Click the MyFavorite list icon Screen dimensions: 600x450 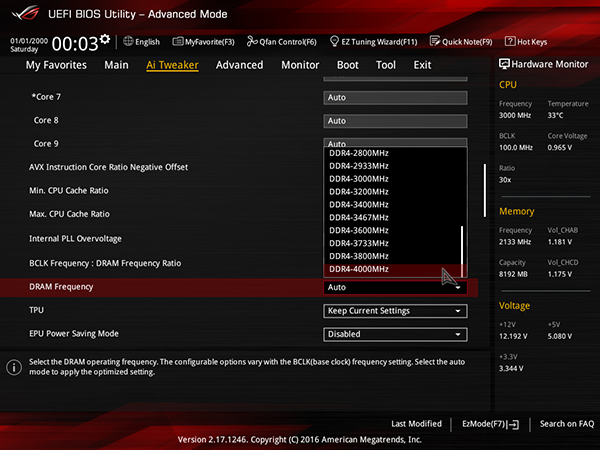[178, 41]
